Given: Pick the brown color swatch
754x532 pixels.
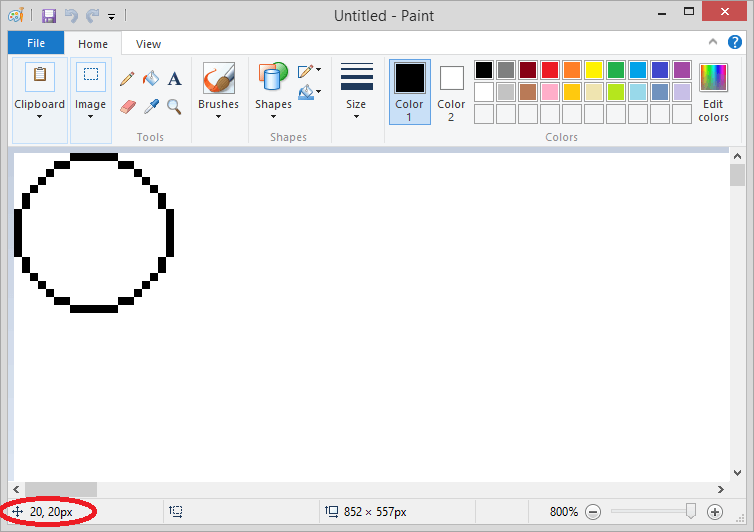Looking at the screenshot, I should [x=528, y=92].
